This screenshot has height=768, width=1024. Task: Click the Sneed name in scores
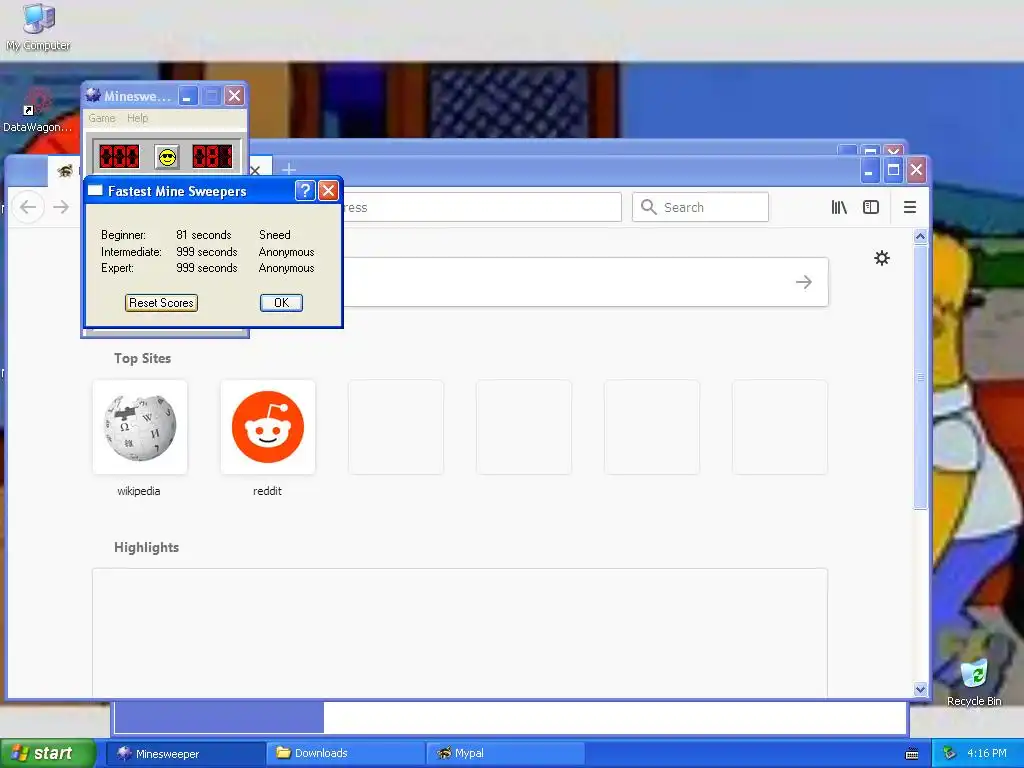click(x=274, y=234)
